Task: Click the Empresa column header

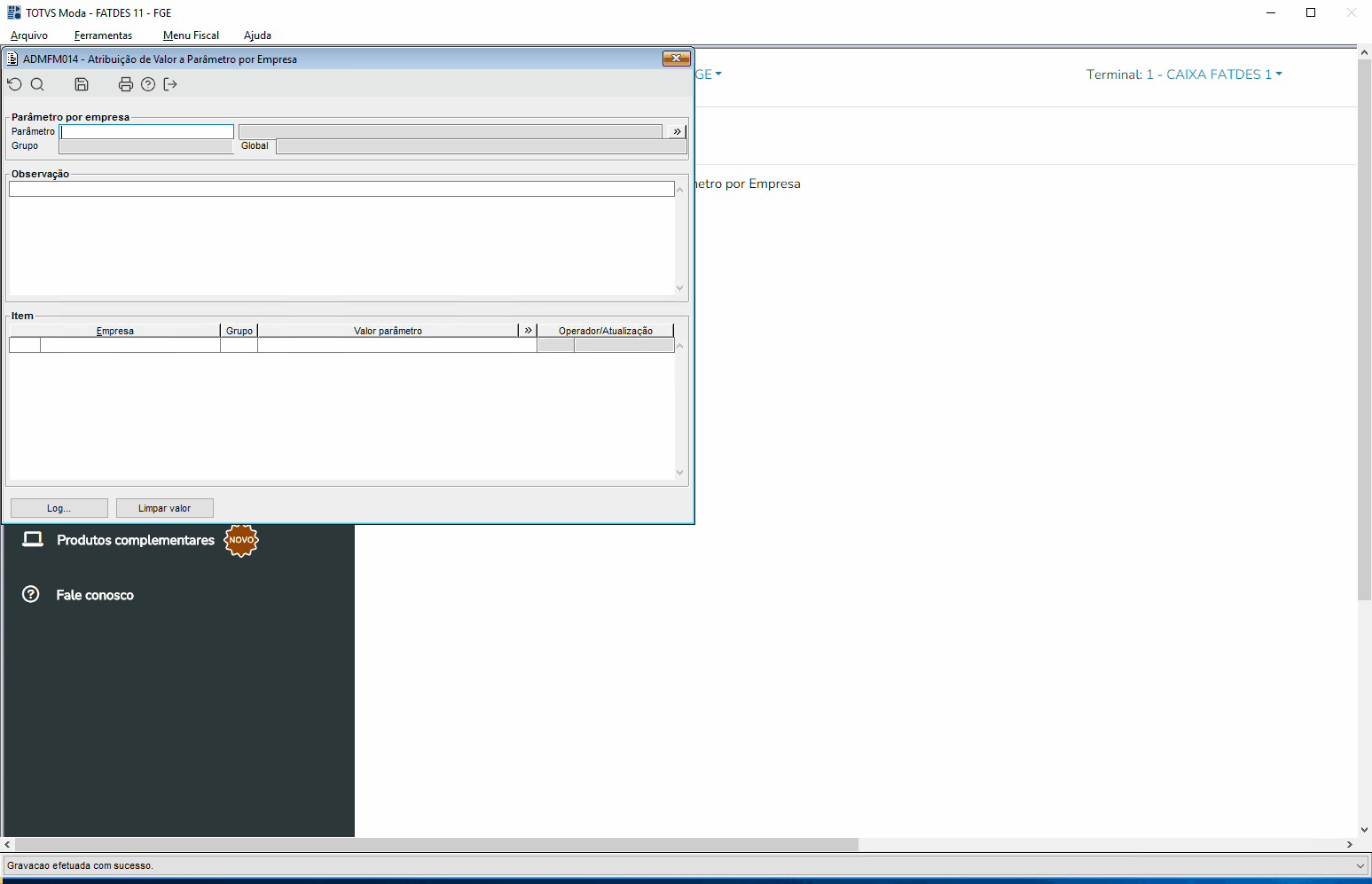Action: click(115, 331)
